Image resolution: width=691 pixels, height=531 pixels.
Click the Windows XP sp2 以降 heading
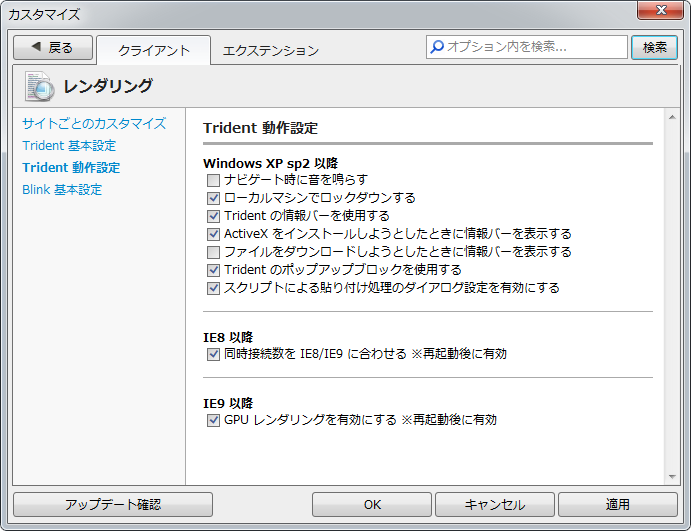tap(270, 163)
